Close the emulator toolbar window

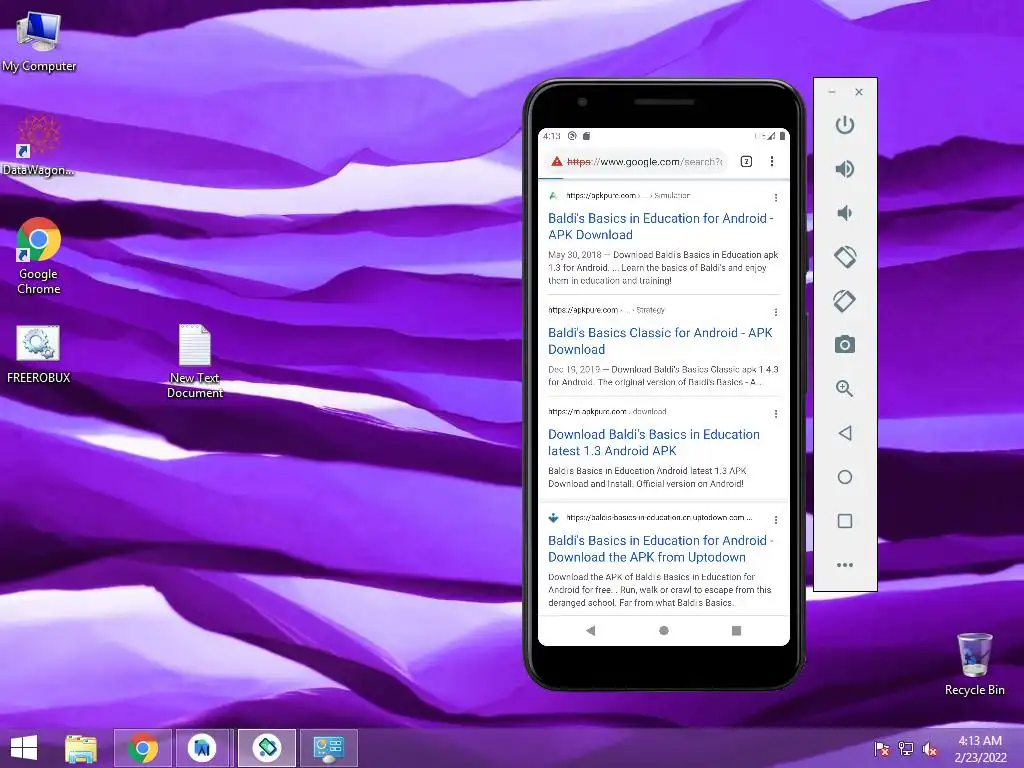click(x=859, y=92)
